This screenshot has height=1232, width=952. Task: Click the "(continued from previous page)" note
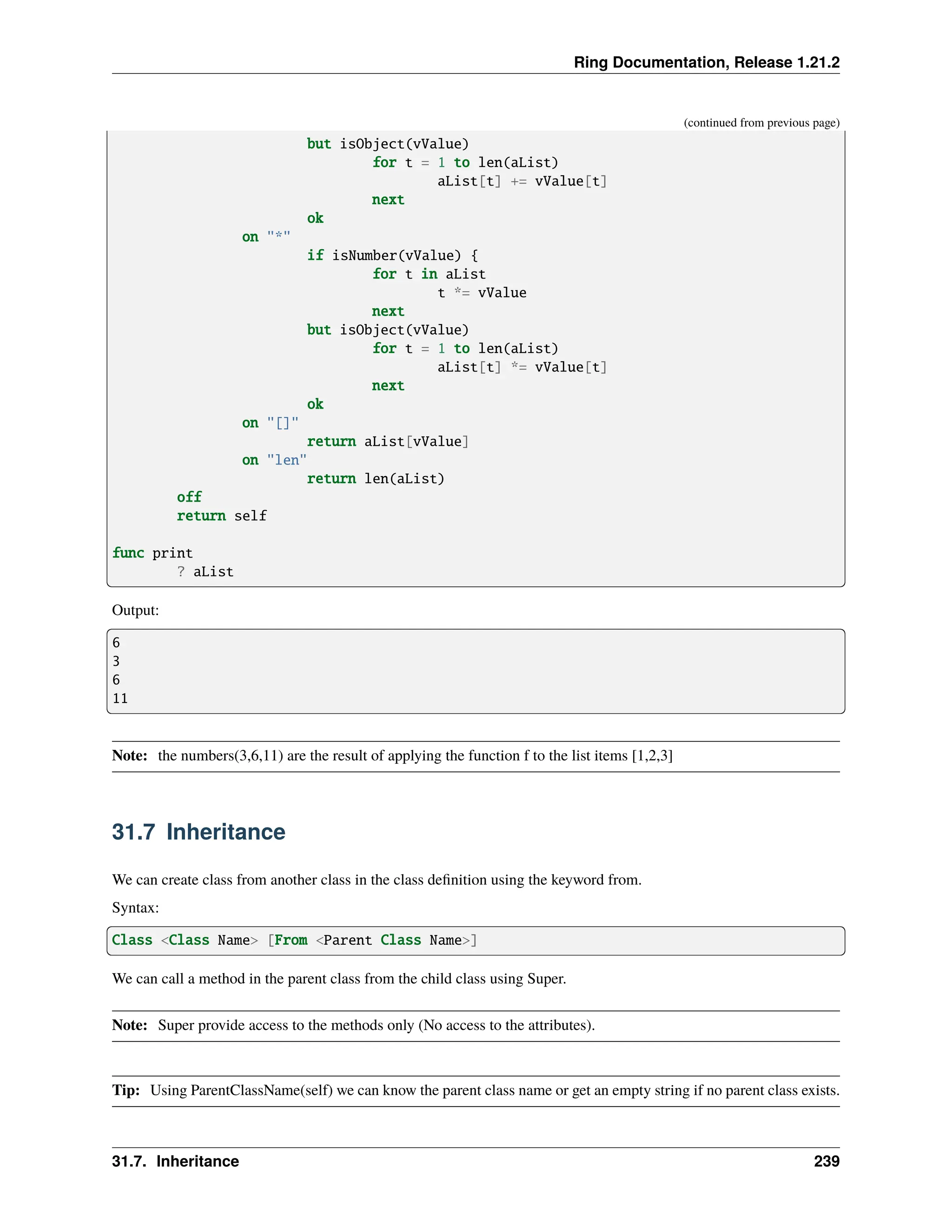click(x=761, y=123)
